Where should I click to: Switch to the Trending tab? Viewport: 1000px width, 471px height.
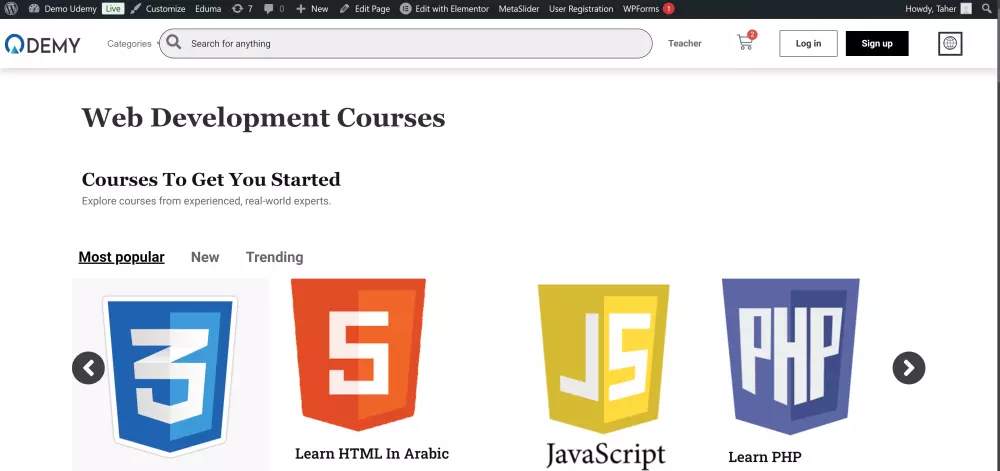[274, 257]
